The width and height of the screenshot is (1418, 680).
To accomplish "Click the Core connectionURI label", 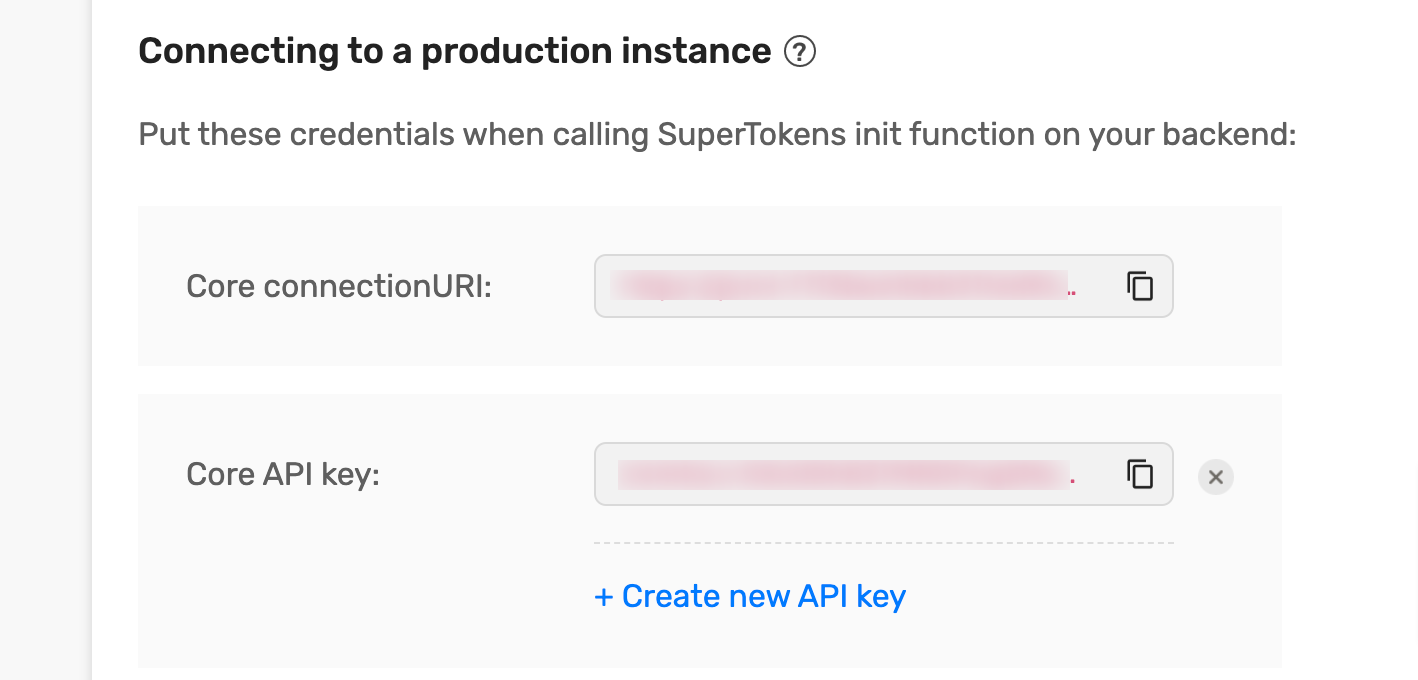I will pyautogui.click(x=339, y=287).
